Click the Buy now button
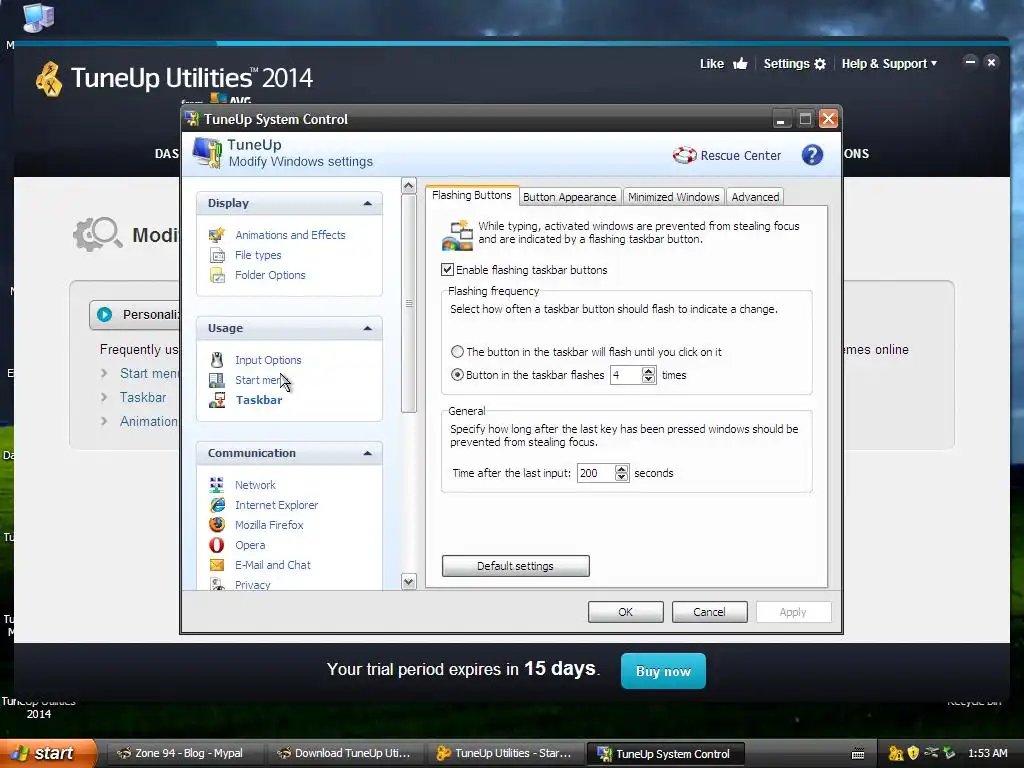1024x768 pixels. pyautogui.click(x=663, y=671)
